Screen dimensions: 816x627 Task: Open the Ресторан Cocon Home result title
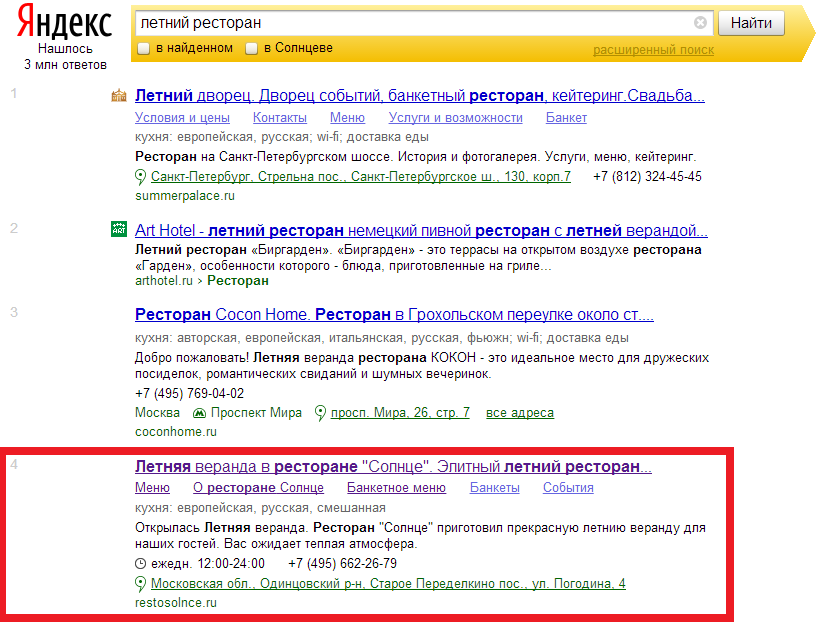pos(394,315)
